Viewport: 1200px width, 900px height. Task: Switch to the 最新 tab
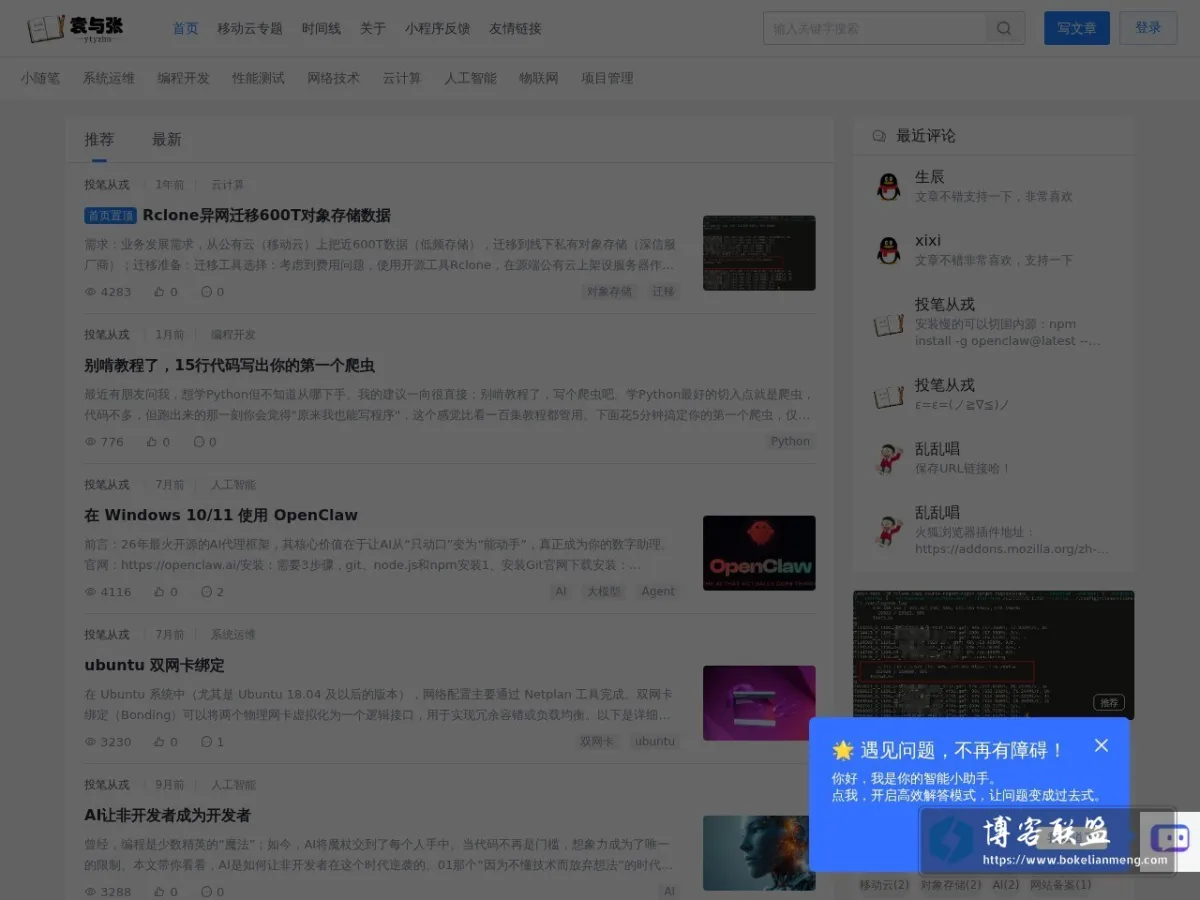[x=166, y=139]
